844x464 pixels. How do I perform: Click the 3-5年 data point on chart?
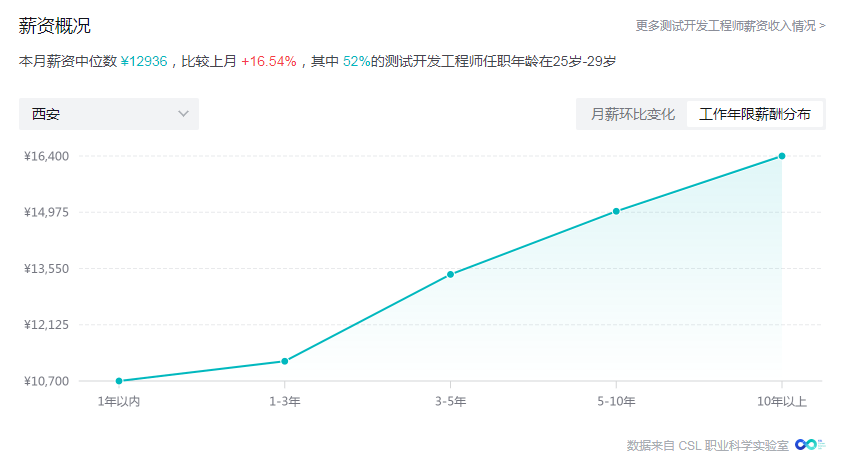[451, 275]
